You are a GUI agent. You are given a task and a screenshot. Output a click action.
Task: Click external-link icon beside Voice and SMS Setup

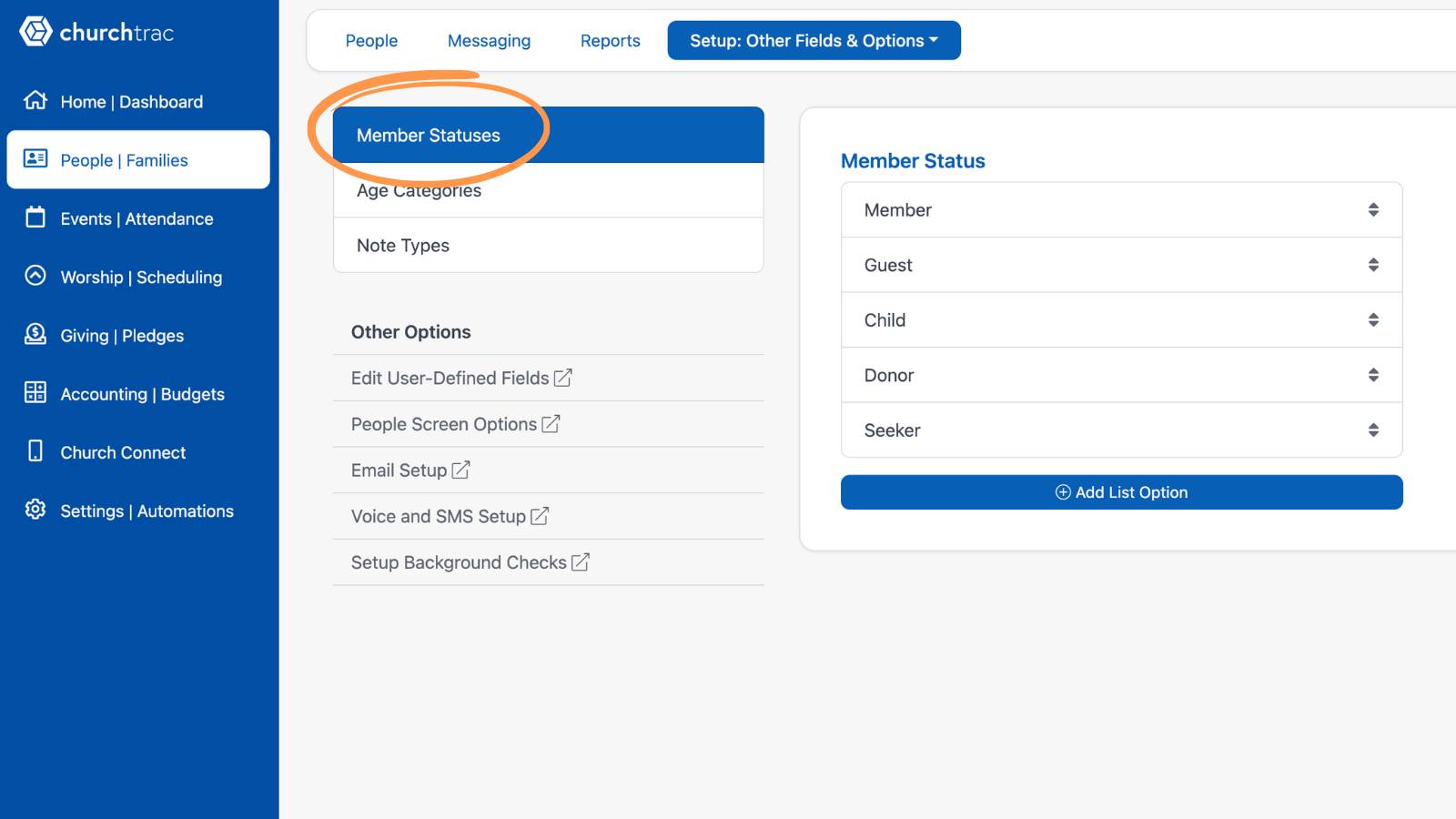point(540,516)
